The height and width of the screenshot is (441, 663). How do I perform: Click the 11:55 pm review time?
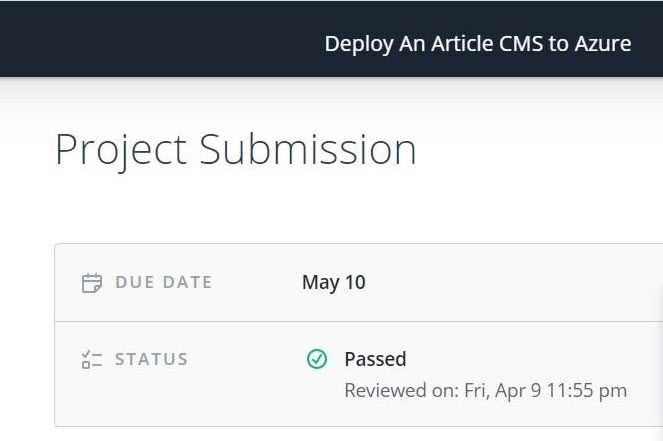587,391
